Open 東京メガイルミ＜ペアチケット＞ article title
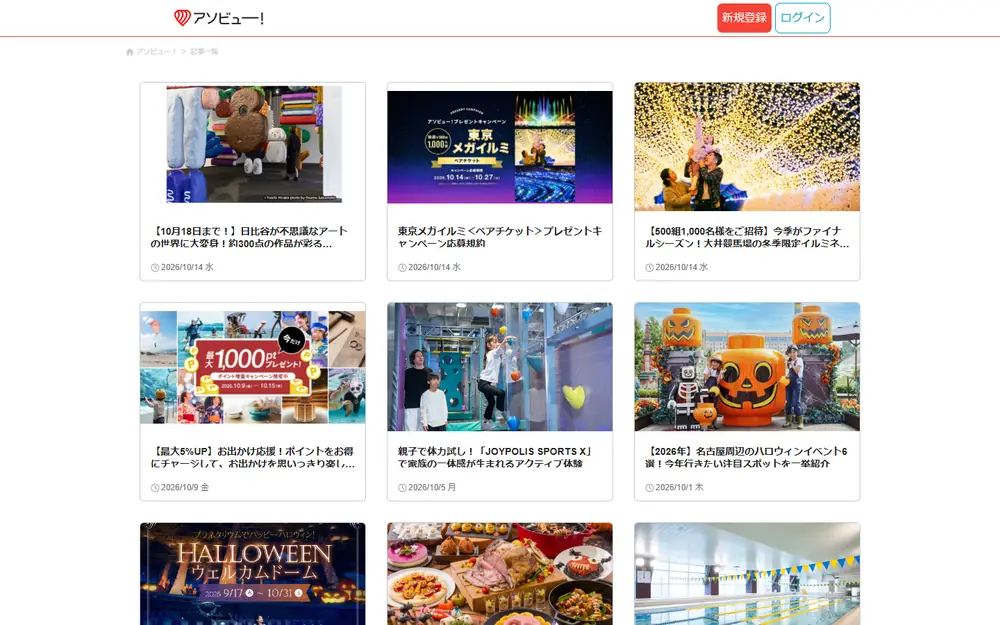The width and height of the screenshot is (1000, 625). point(499,237)
